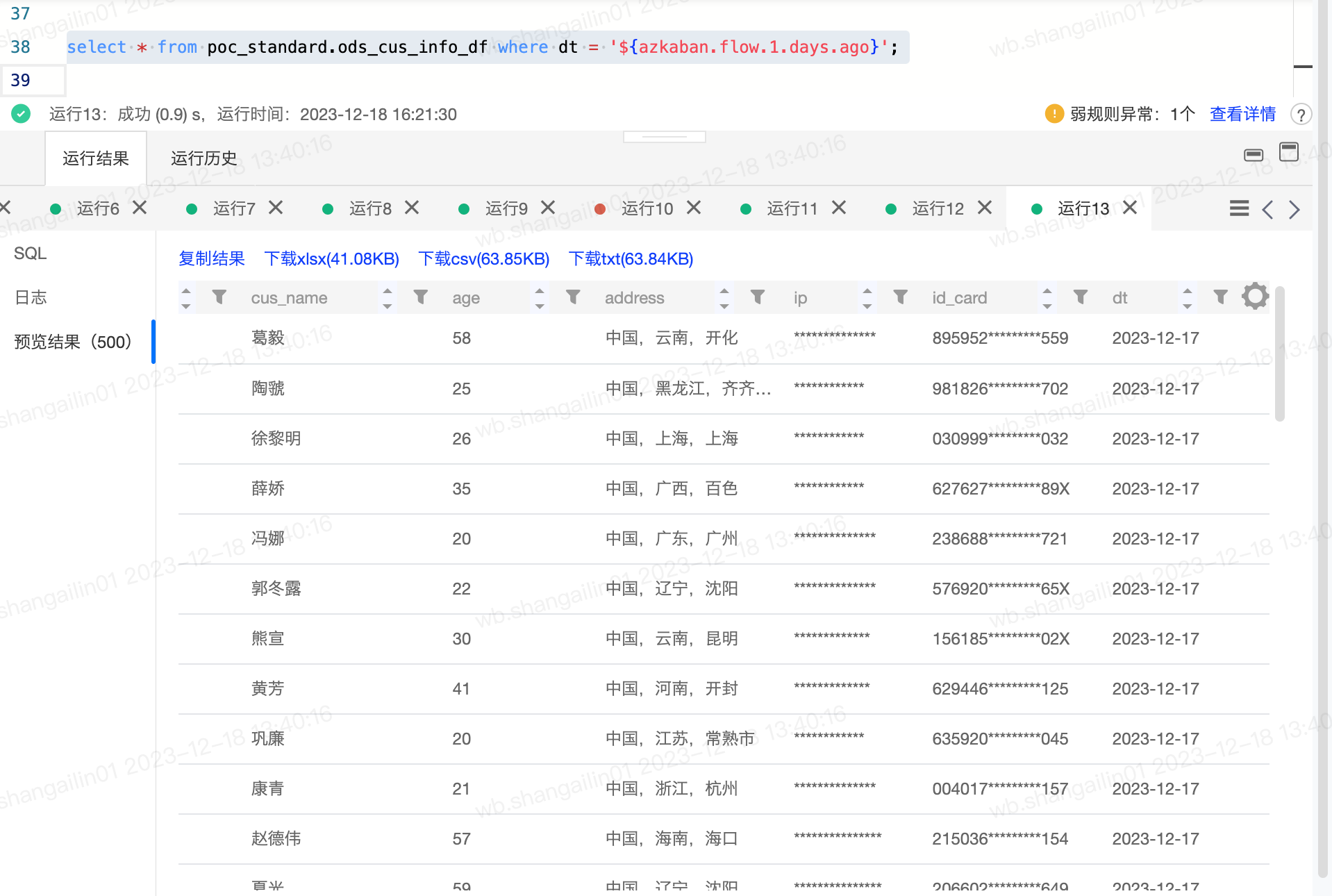Download csv result file

point(484,258)
